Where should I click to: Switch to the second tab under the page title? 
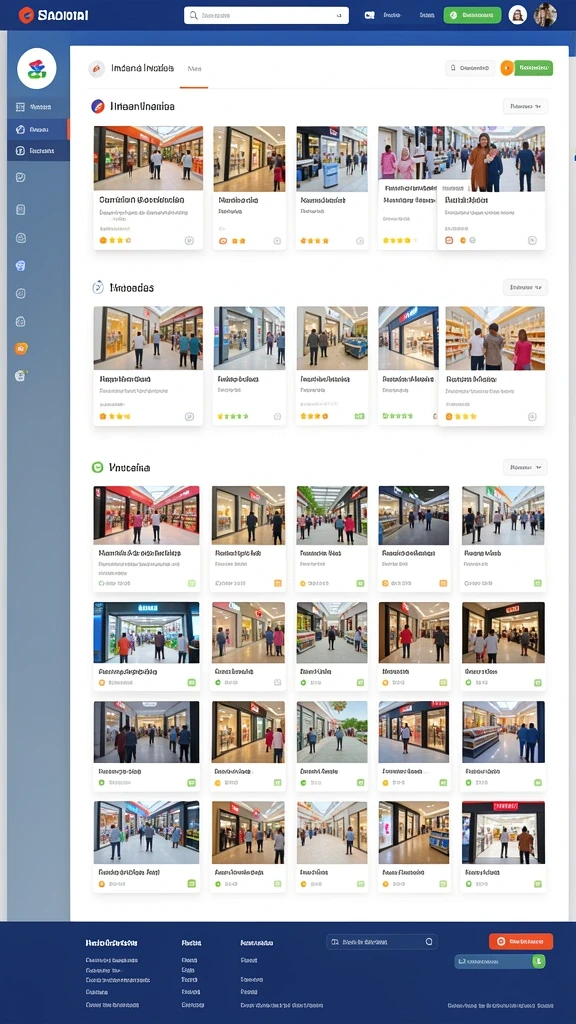coord(194,69)
